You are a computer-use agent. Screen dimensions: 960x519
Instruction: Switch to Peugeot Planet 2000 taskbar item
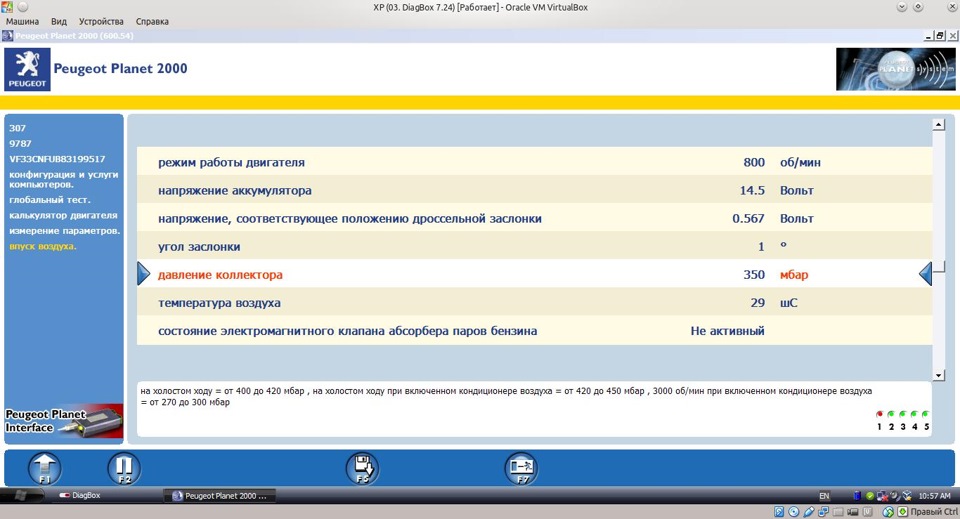click(x=220, y=496)
